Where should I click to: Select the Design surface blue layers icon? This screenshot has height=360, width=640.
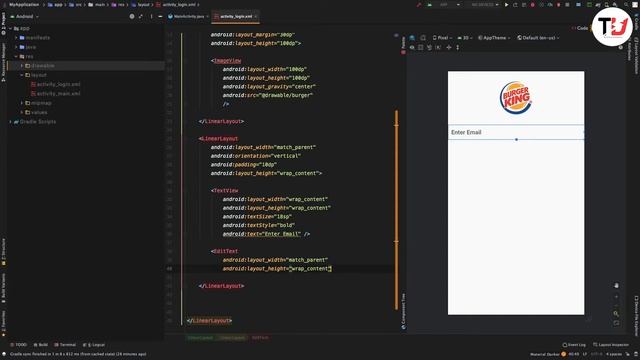click(412, 38)
